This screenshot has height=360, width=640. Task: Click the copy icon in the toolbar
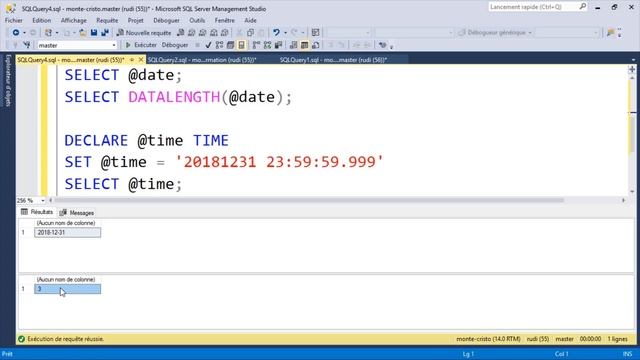pyautogui.click(x=250, y=32)
